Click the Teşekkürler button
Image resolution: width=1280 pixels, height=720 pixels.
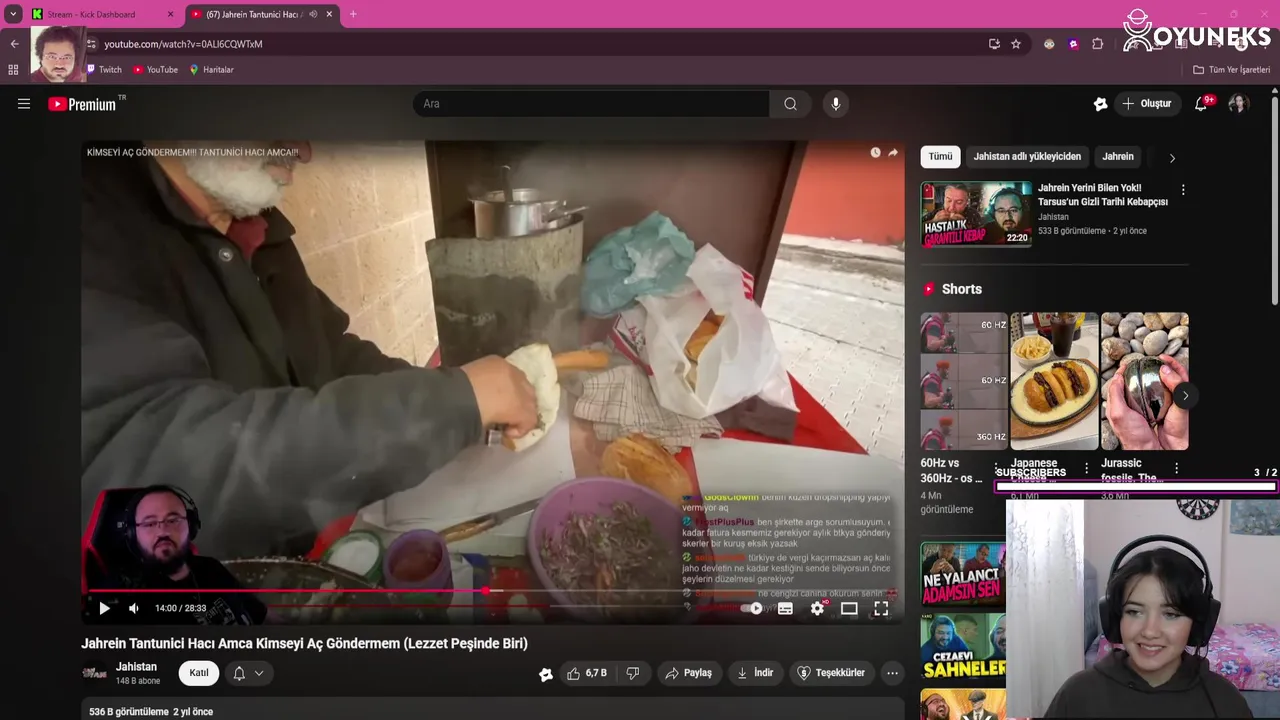click(831, 673)
